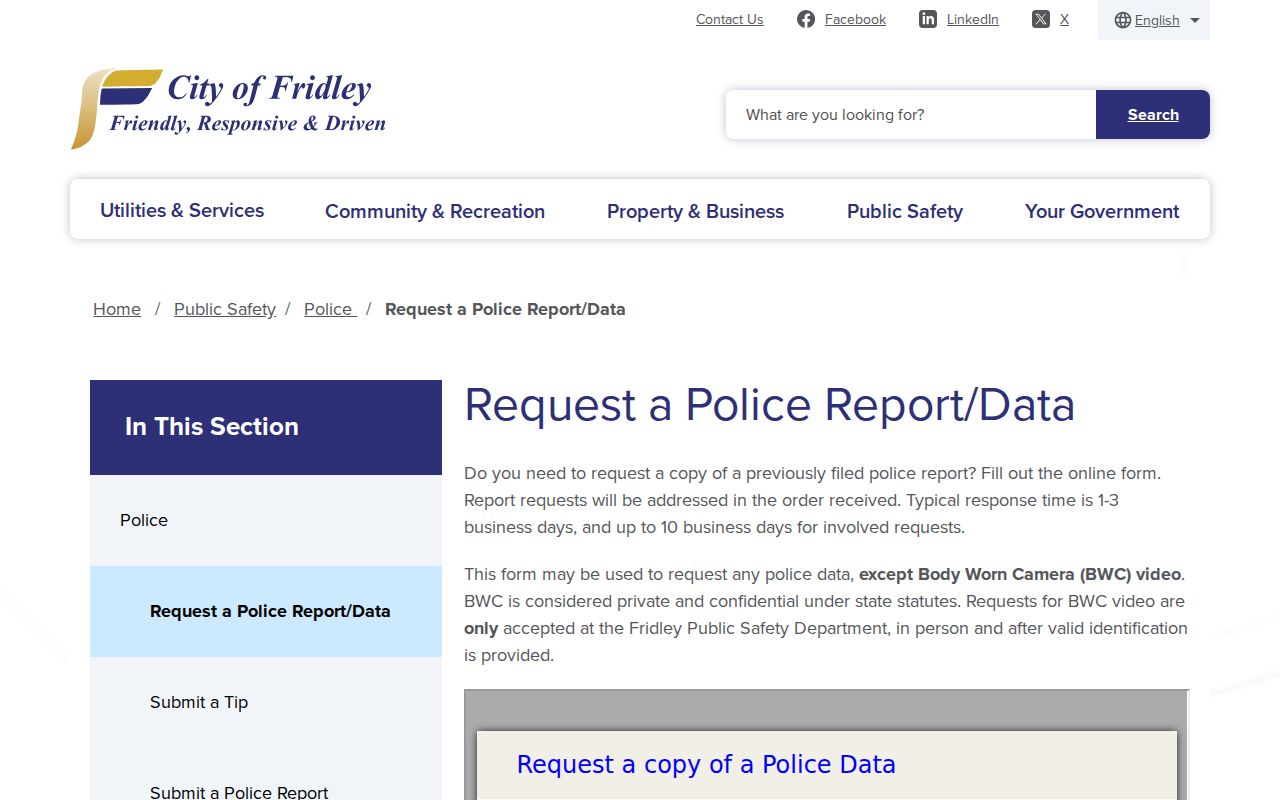Open the Public Safety menu
Viewport: 1280px width, 800px height.
click(x=905, y=211)
